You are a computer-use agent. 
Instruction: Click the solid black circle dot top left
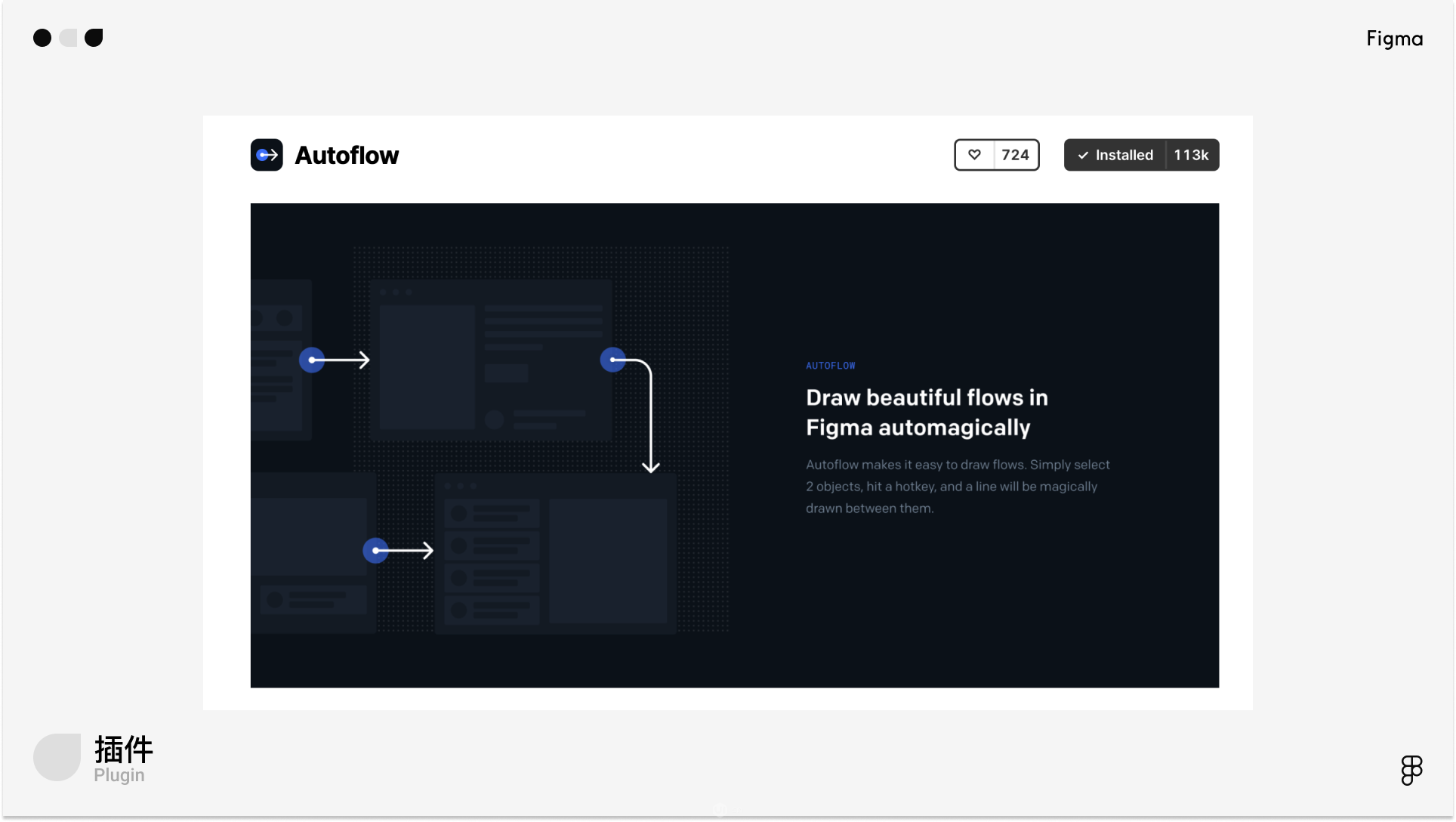(x=42, y=38)
